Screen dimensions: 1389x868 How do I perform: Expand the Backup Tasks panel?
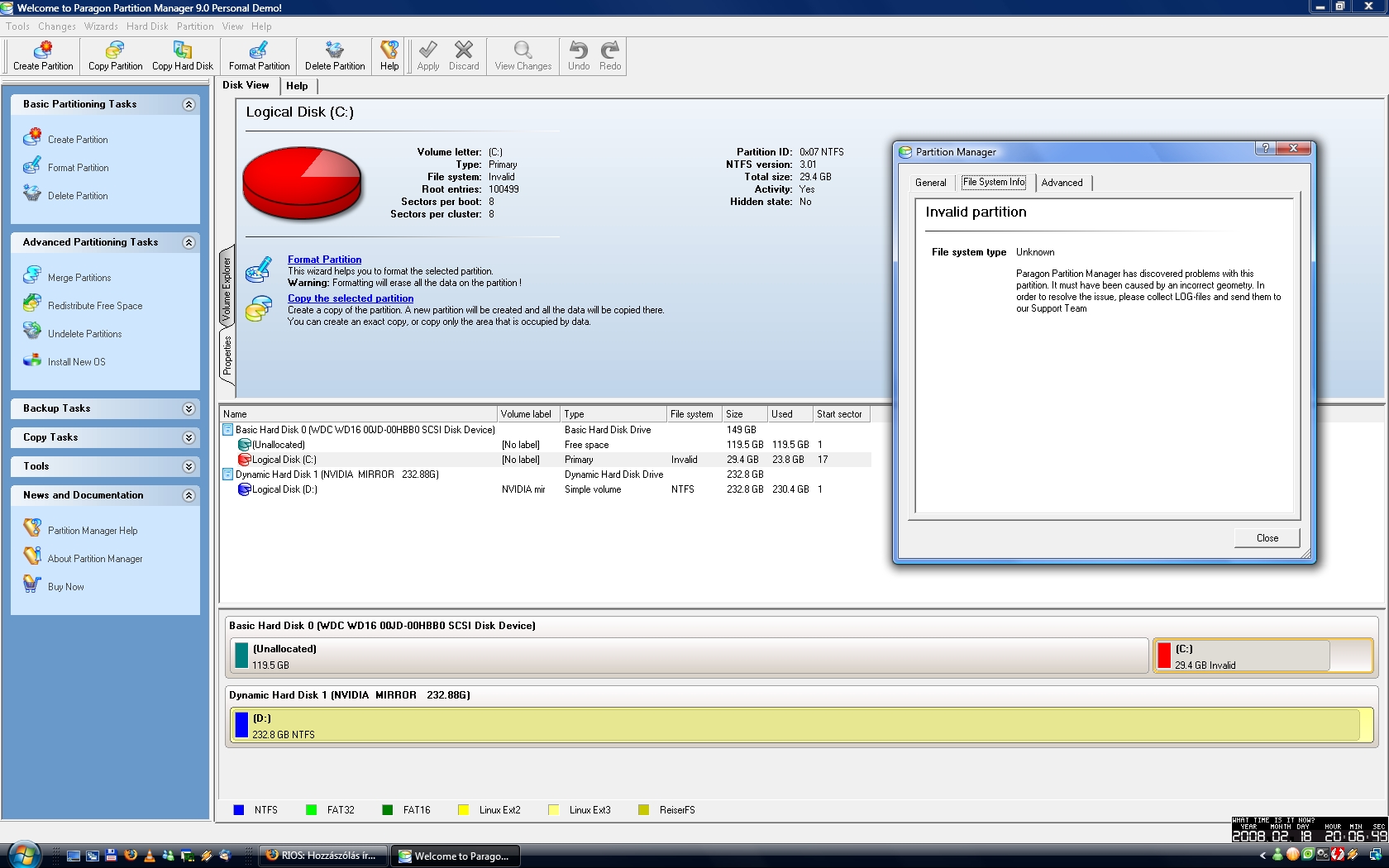(x=189, y=409)
